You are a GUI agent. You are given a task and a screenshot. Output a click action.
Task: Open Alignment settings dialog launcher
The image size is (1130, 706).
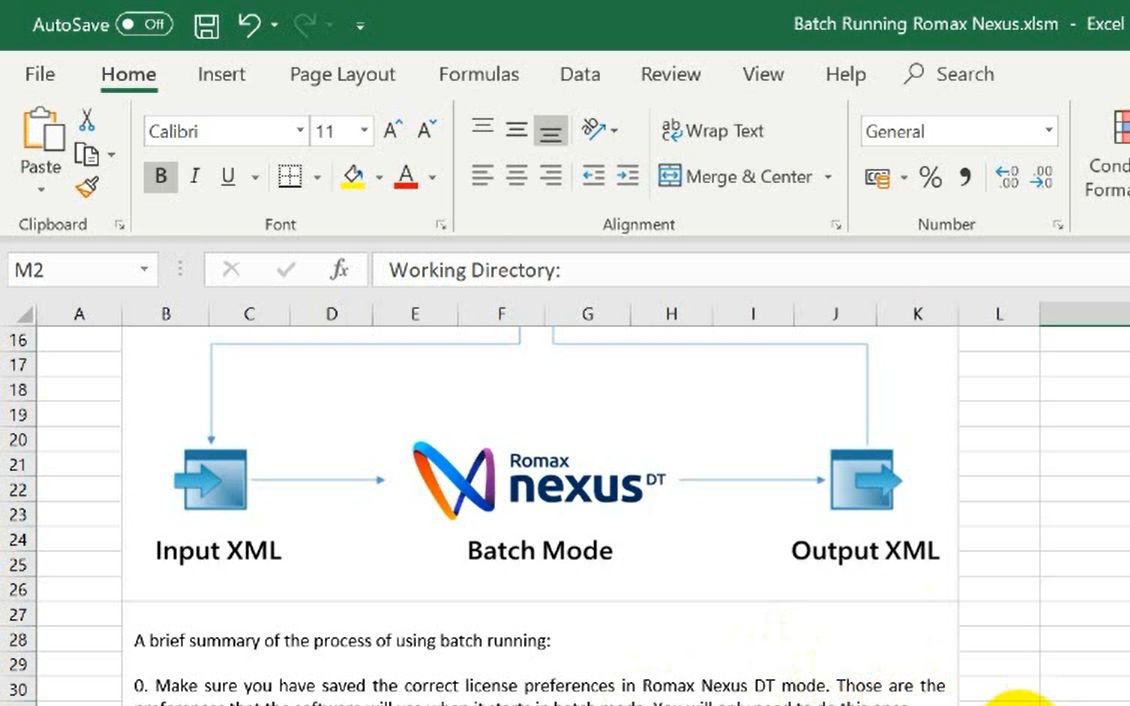coord(836,225)
